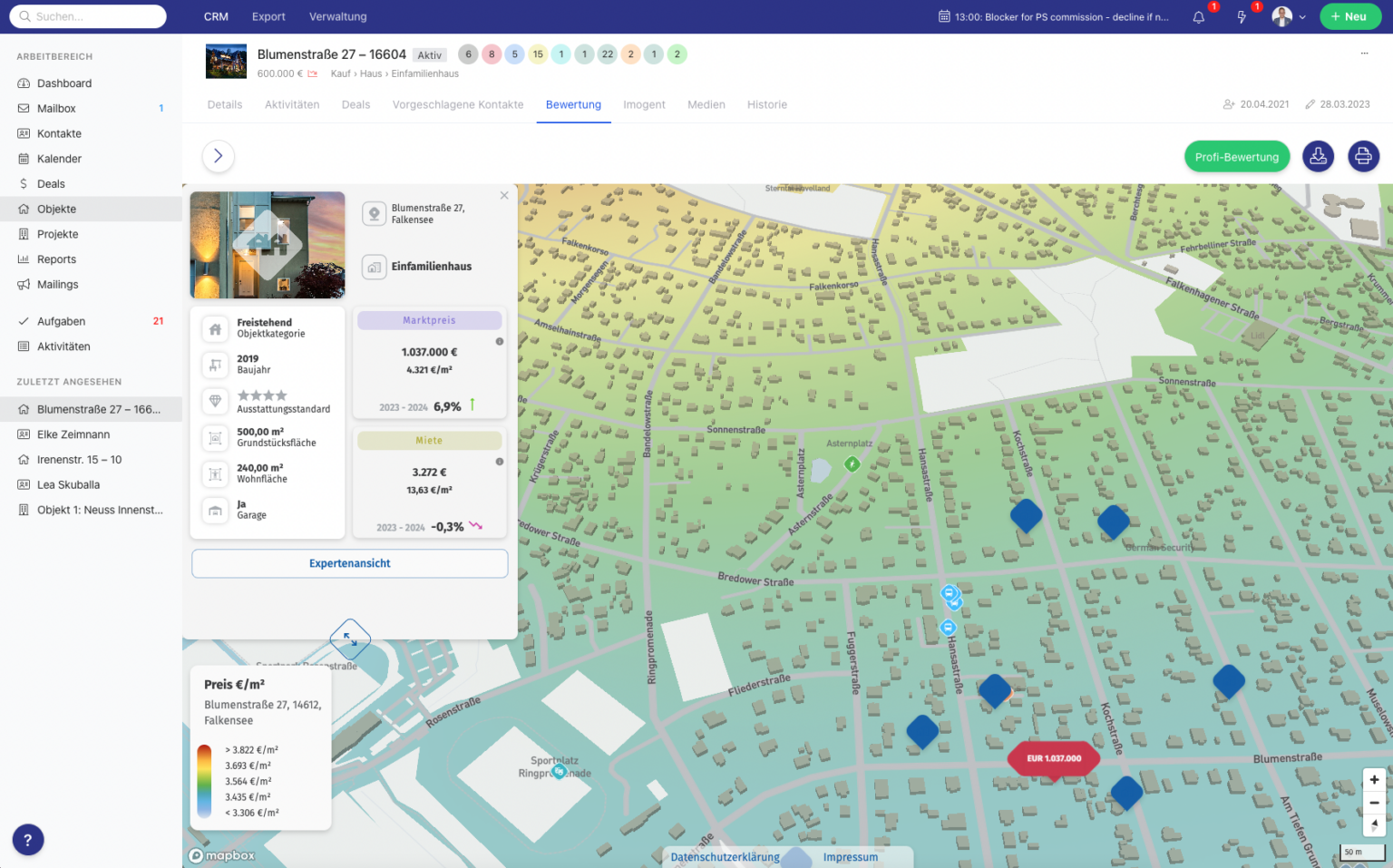Click the Profi-Bewertung button
Screen dimensions: 1393x868
pos(1236,157)
